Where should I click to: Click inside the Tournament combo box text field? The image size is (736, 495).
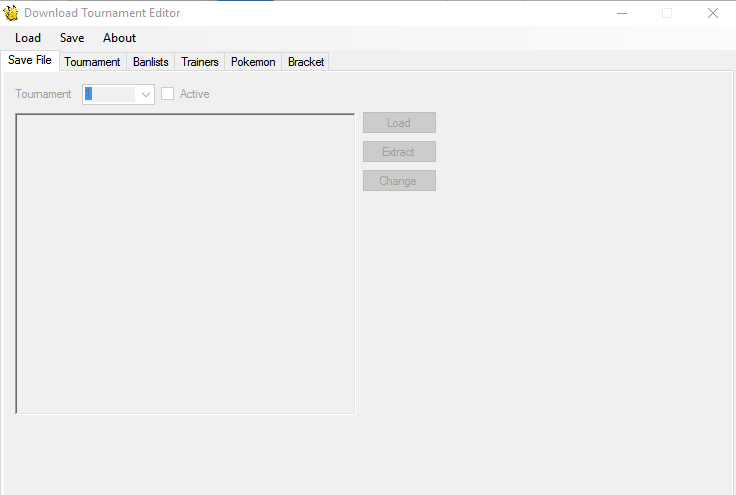pos(110,94)
